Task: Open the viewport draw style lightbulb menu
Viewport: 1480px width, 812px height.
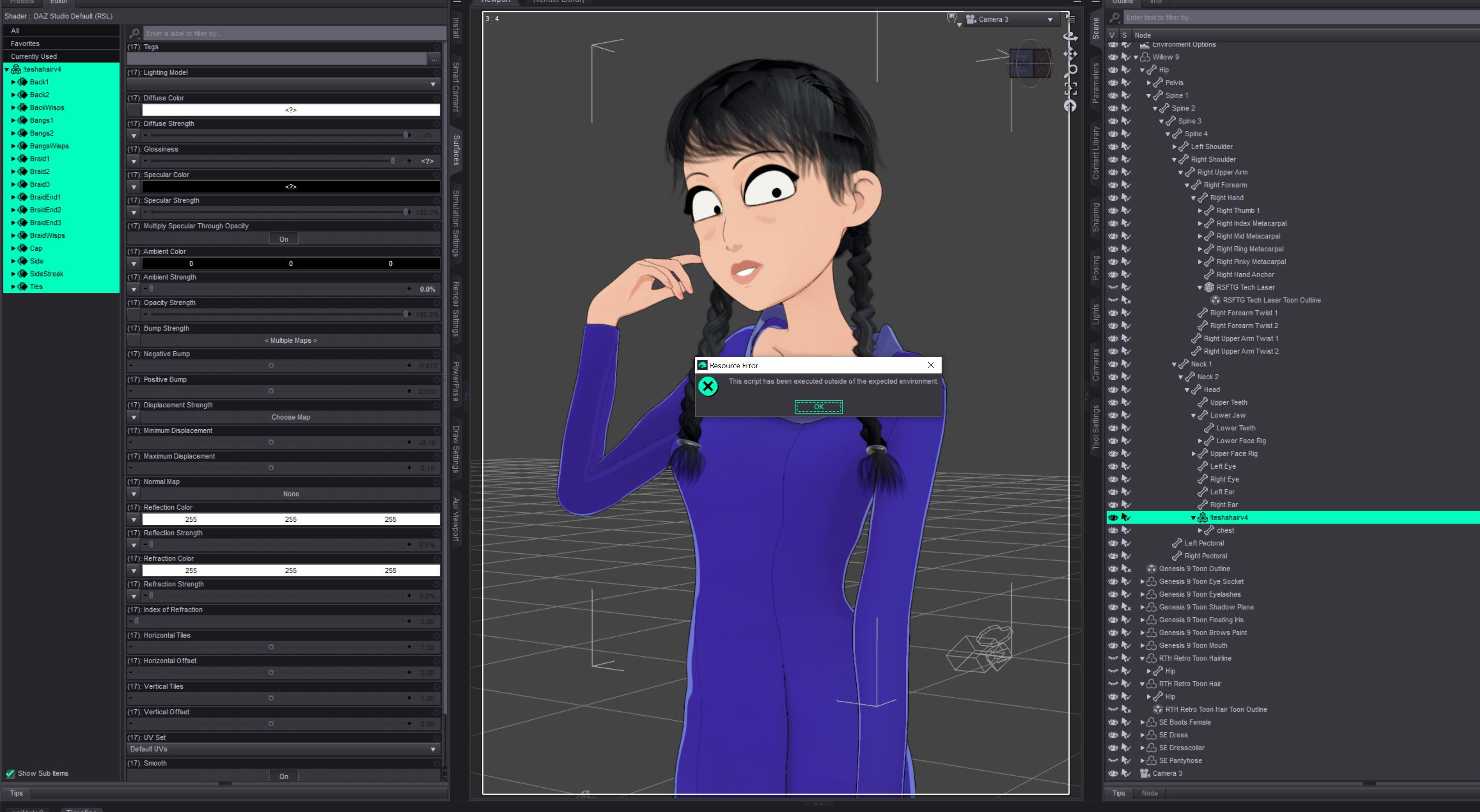Action: pos(953,19)
